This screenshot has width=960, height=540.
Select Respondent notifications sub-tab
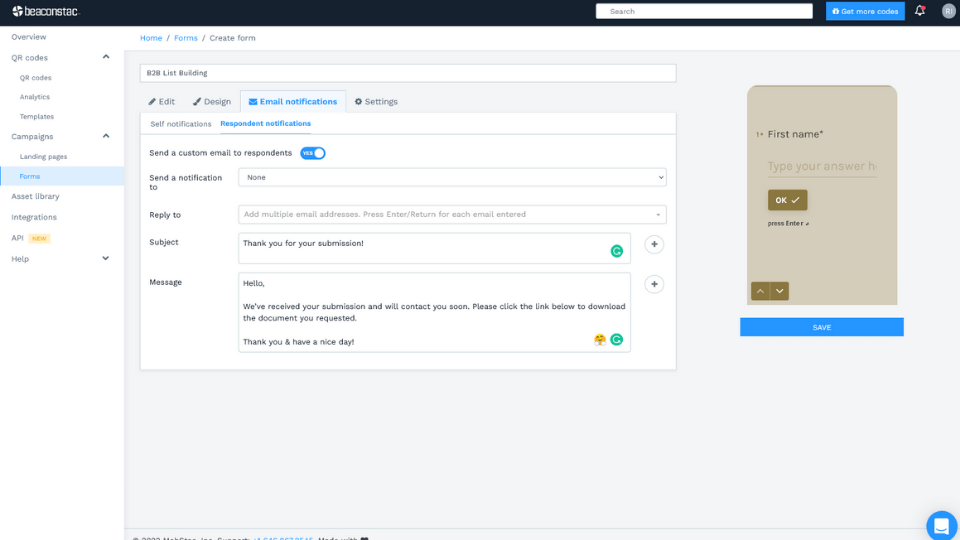(266, 124)
